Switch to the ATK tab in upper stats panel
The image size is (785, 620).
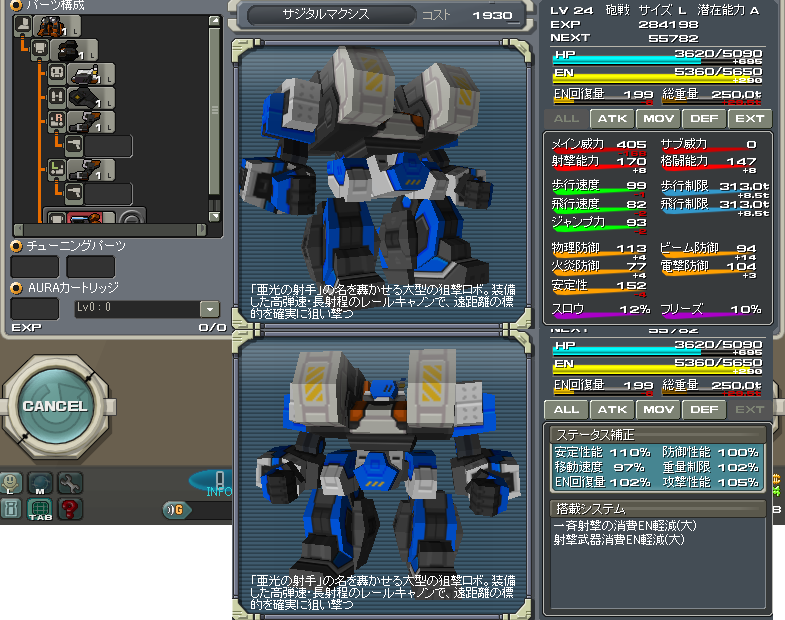tap(610, 118)
